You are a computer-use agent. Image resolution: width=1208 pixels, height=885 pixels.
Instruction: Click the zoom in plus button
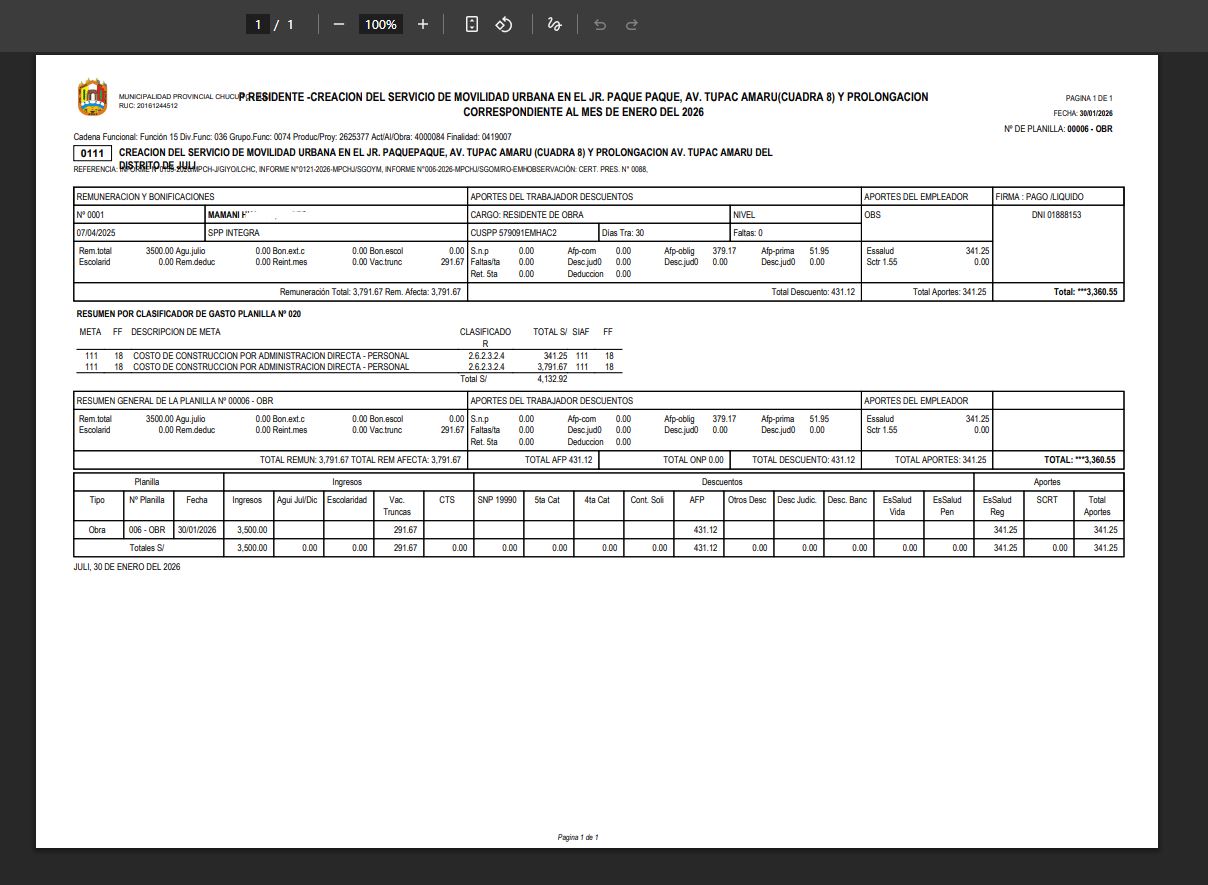423,24
